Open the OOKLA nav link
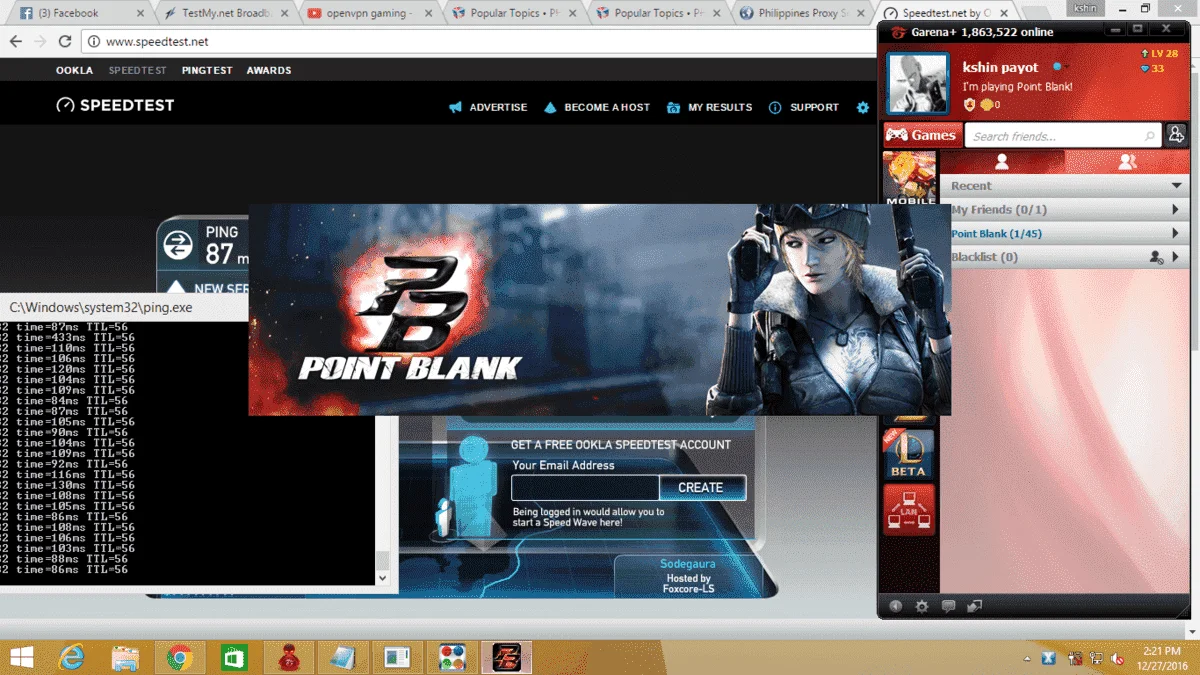Viewport: 1200px width, 675px height. point(74,70)
